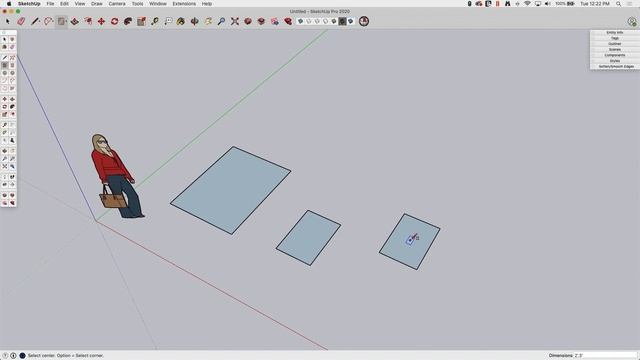This screenshot has width=640, height=360.
Task: Click the woman scale figure in viewport
Action: [x=115, y=176]
